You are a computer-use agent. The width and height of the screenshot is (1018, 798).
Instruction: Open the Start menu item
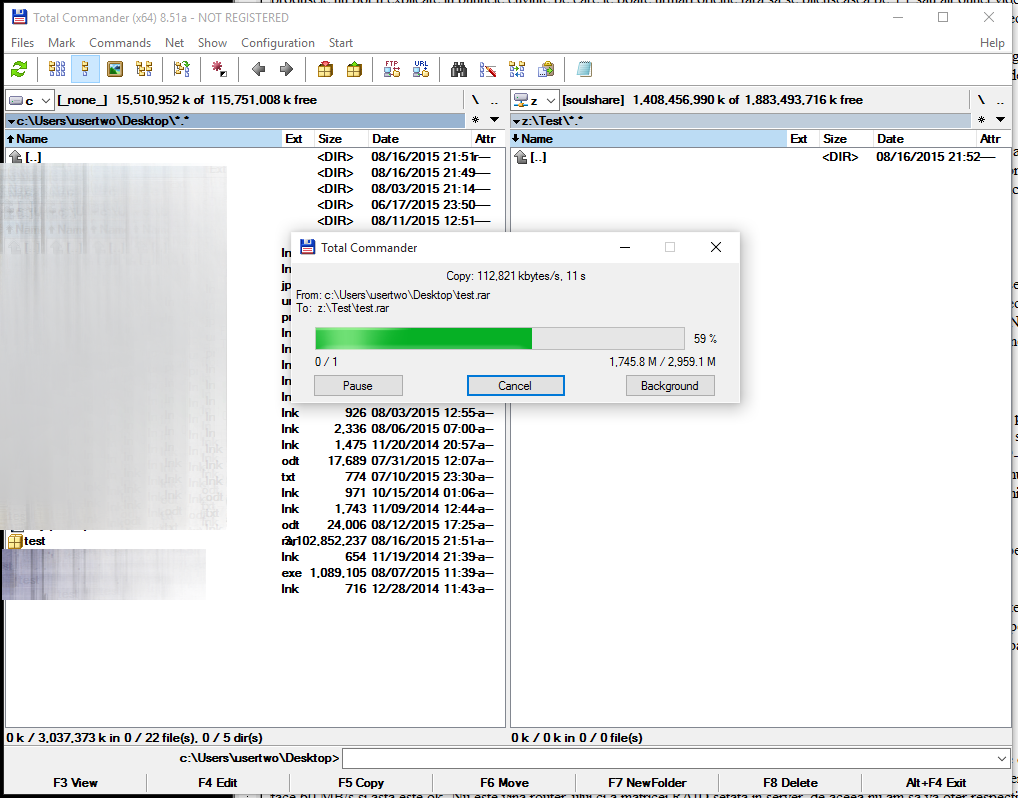(341, 43)
